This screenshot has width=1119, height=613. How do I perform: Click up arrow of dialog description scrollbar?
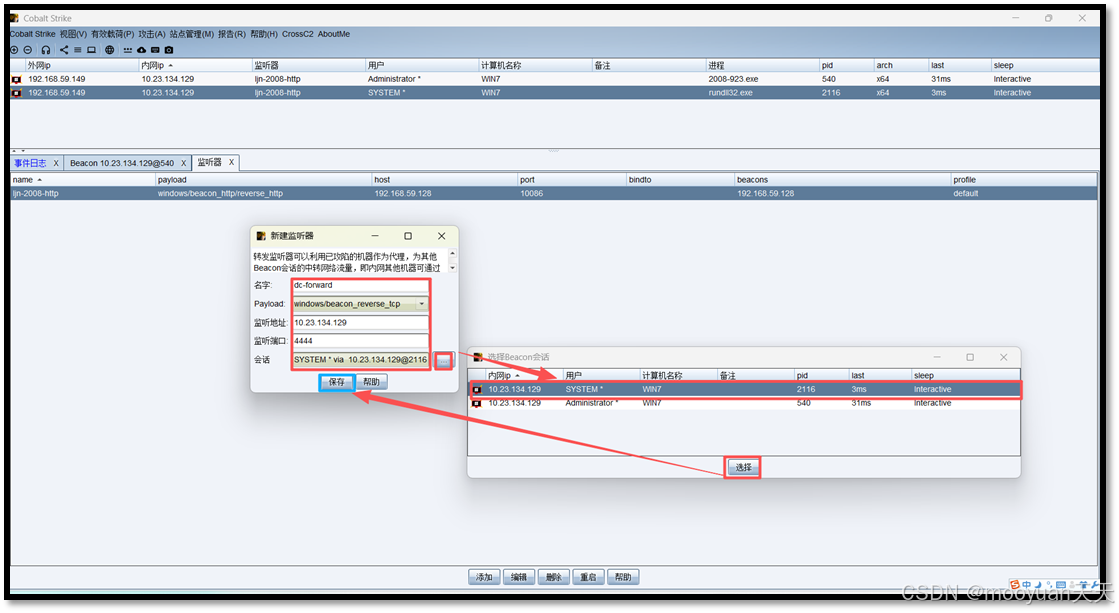coord(452,254)
